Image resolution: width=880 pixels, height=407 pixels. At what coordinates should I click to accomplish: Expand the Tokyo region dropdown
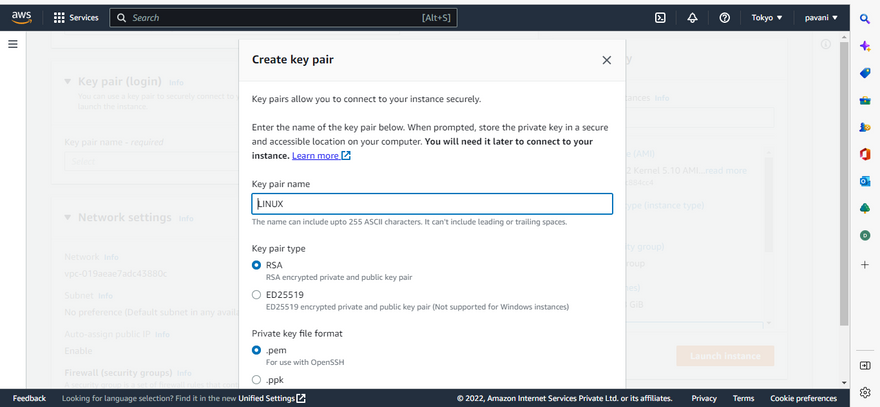click(x=766, y=18)
